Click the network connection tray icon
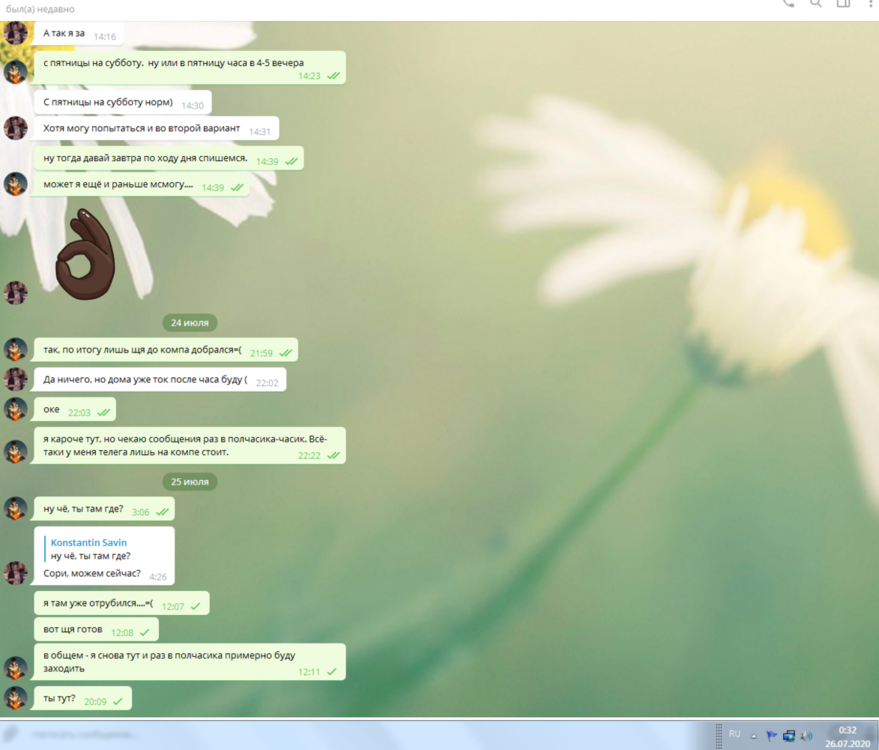 click(x=789, y=735)
